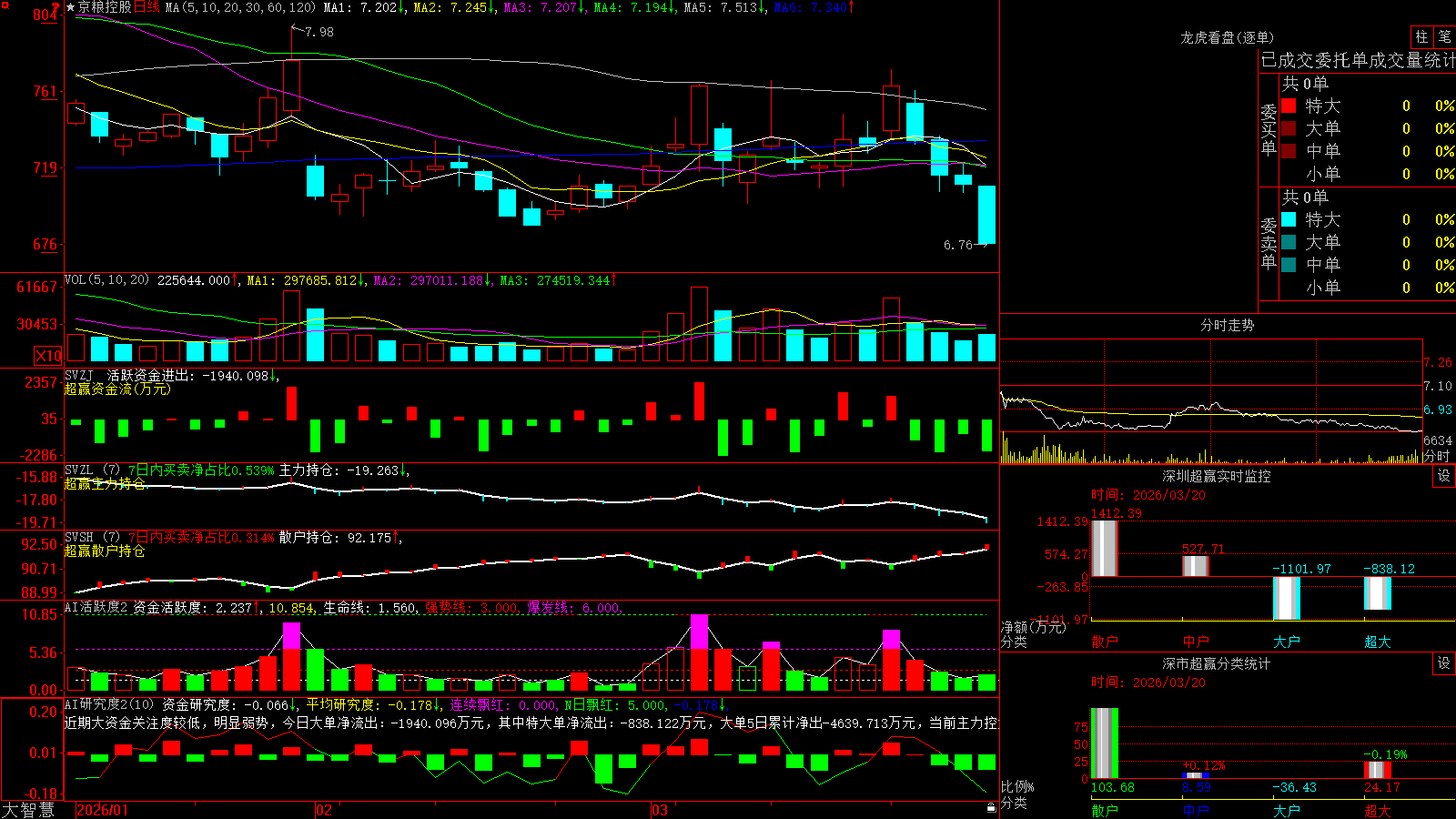The width and height of the screenshot is (1456, 819).
Task: Click the red question mark icon
Action: tap(56, 7)
